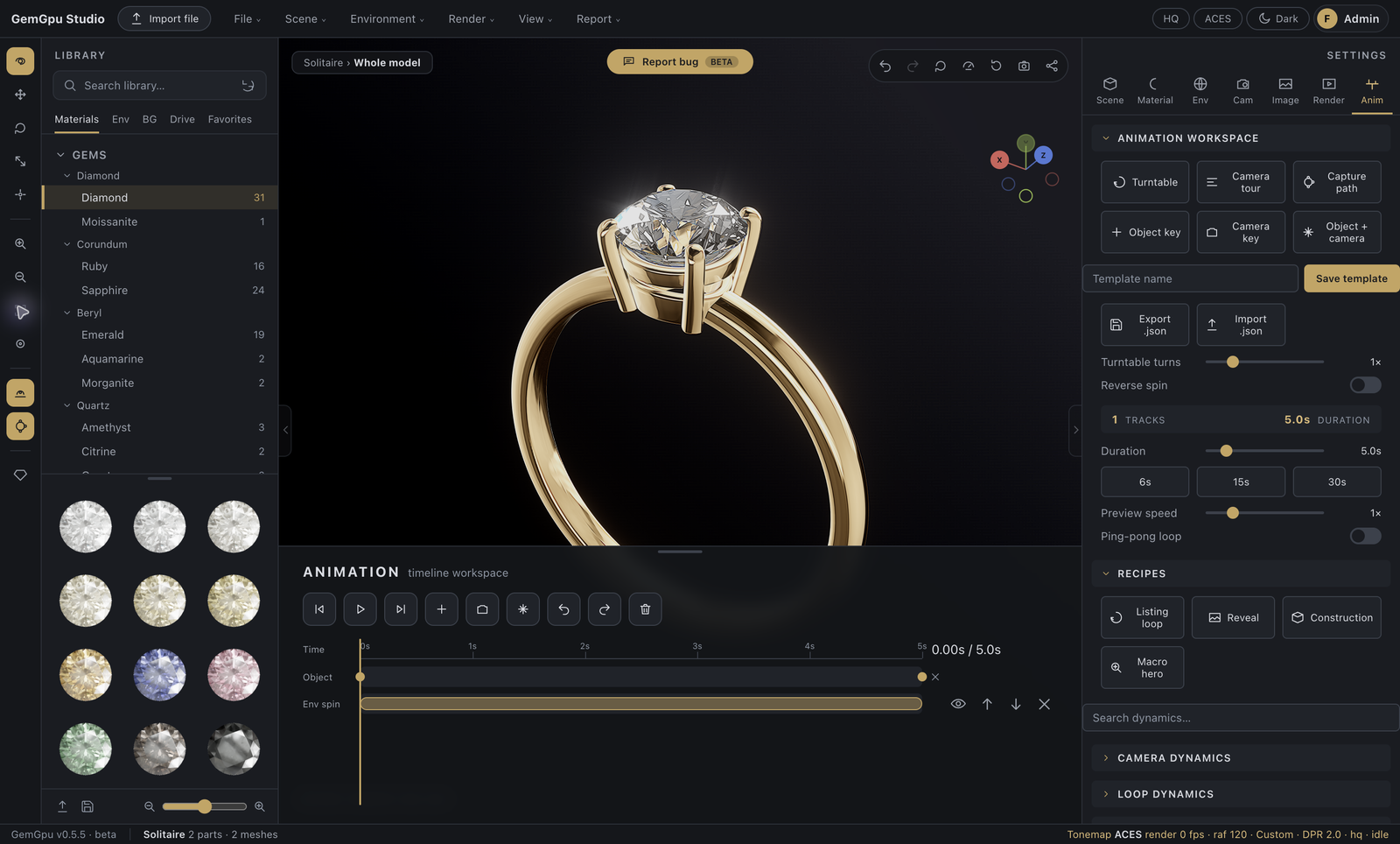This screenshot has height=844, width=1400.
Task: Collapse the GEMS tree section
Action: coord(61,155)
